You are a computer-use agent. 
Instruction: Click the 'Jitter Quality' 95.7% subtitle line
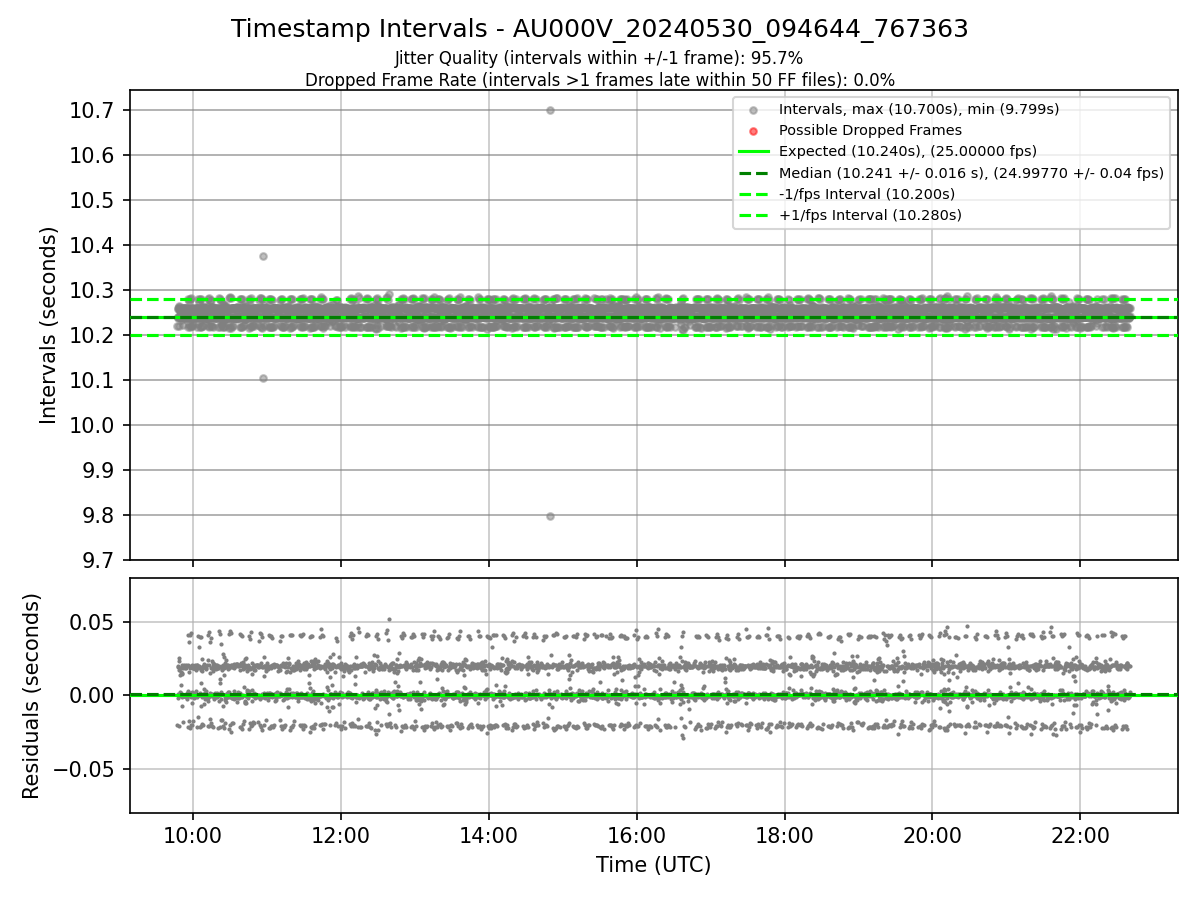[599, 58]
